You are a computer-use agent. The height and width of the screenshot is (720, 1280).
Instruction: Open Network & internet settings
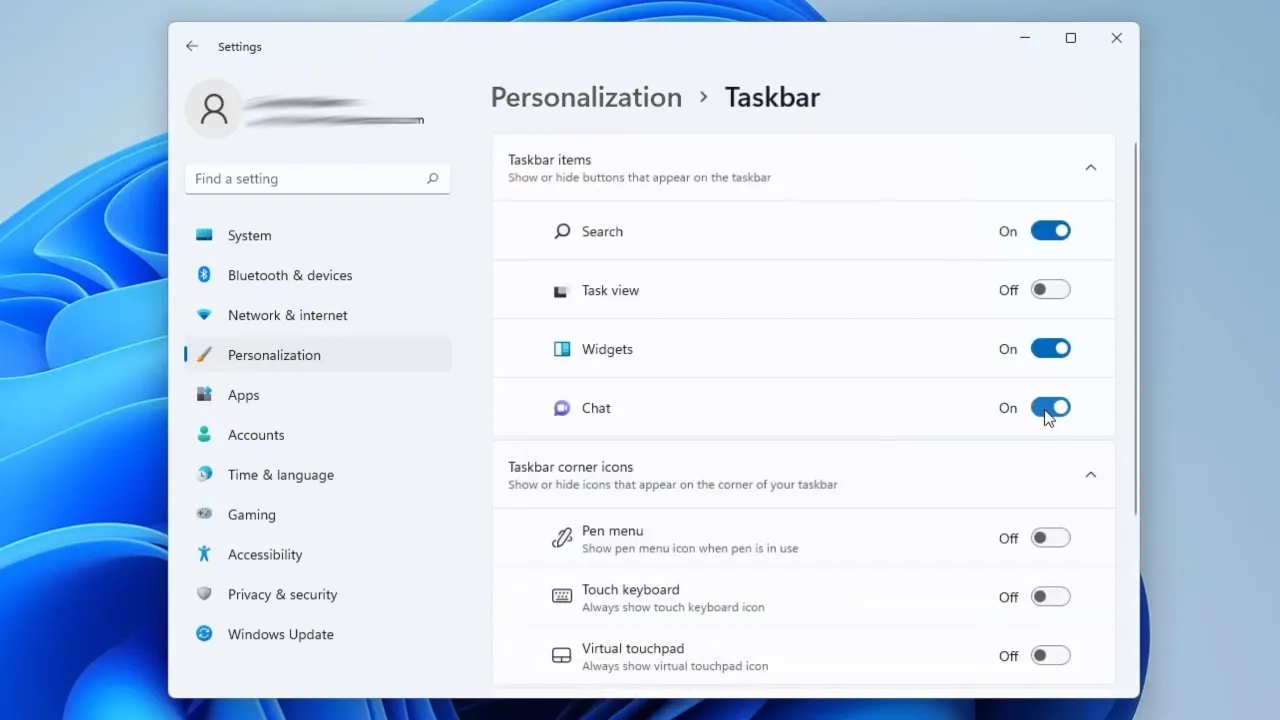(204, 315)
